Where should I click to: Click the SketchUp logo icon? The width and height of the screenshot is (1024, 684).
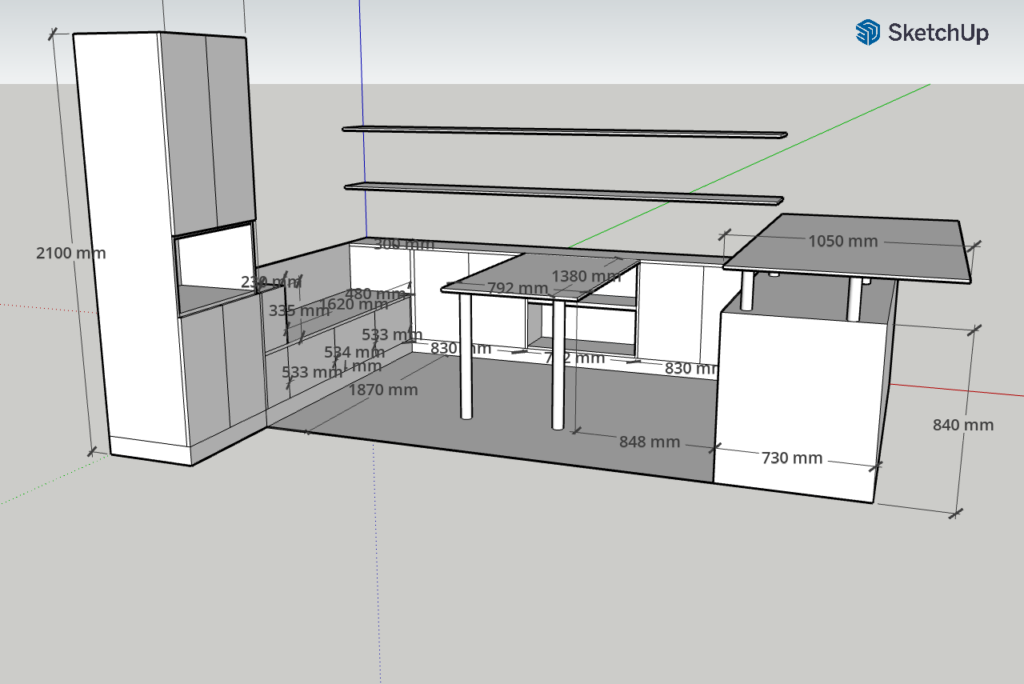[867, 33]
